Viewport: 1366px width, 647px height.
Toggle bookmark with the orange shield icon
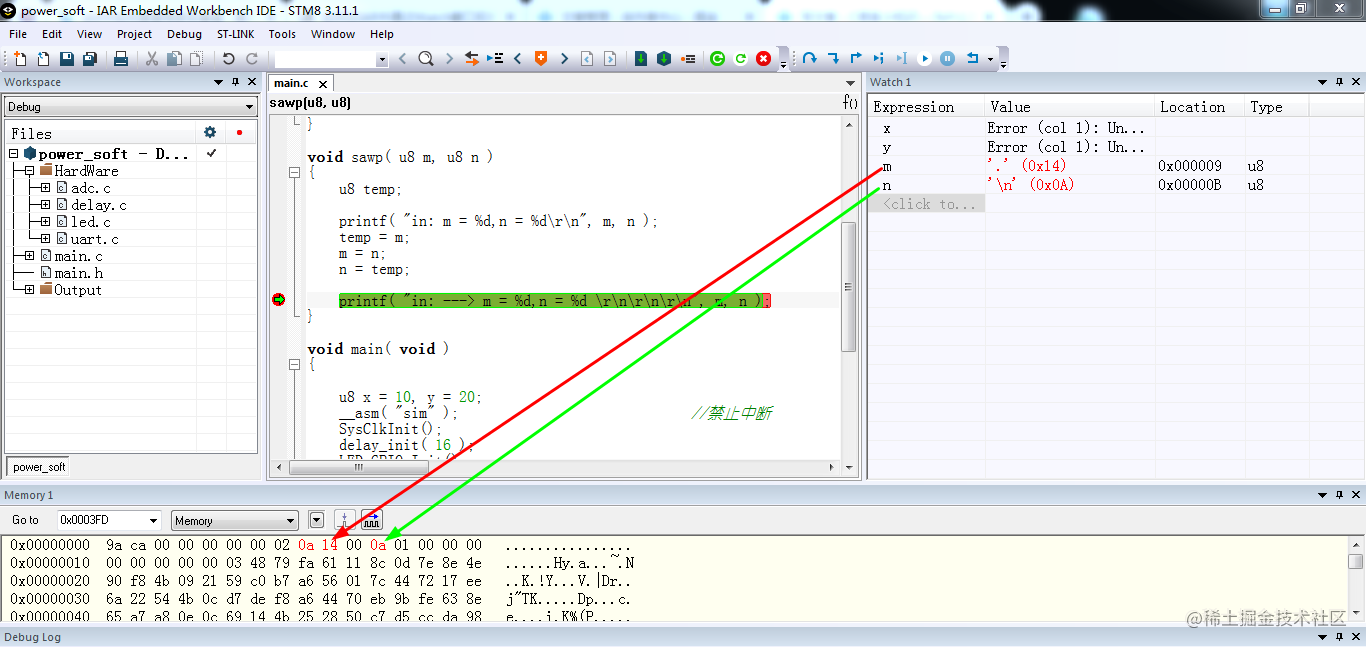541,59
